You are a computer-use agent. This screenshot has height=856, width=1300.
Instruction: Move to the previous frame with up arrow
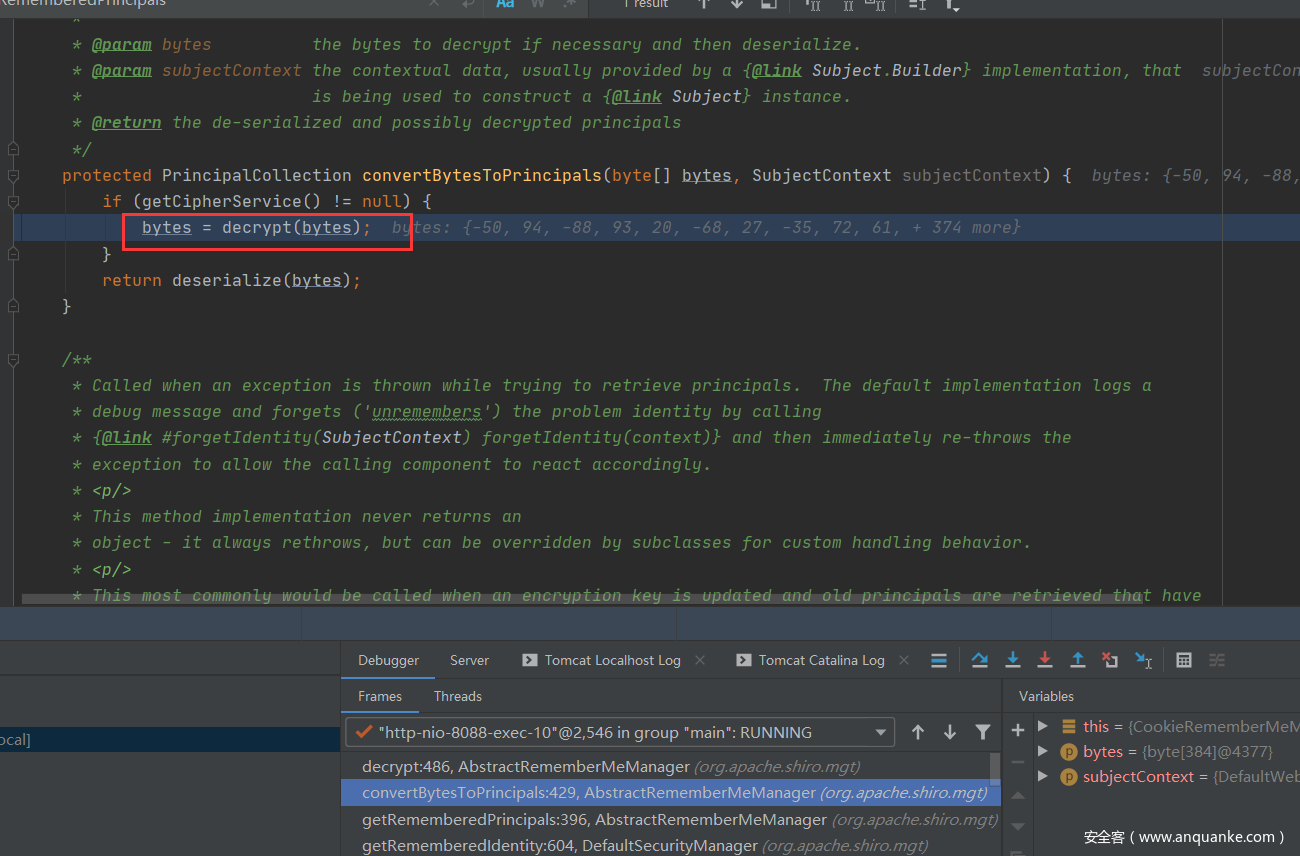(917, 732)
